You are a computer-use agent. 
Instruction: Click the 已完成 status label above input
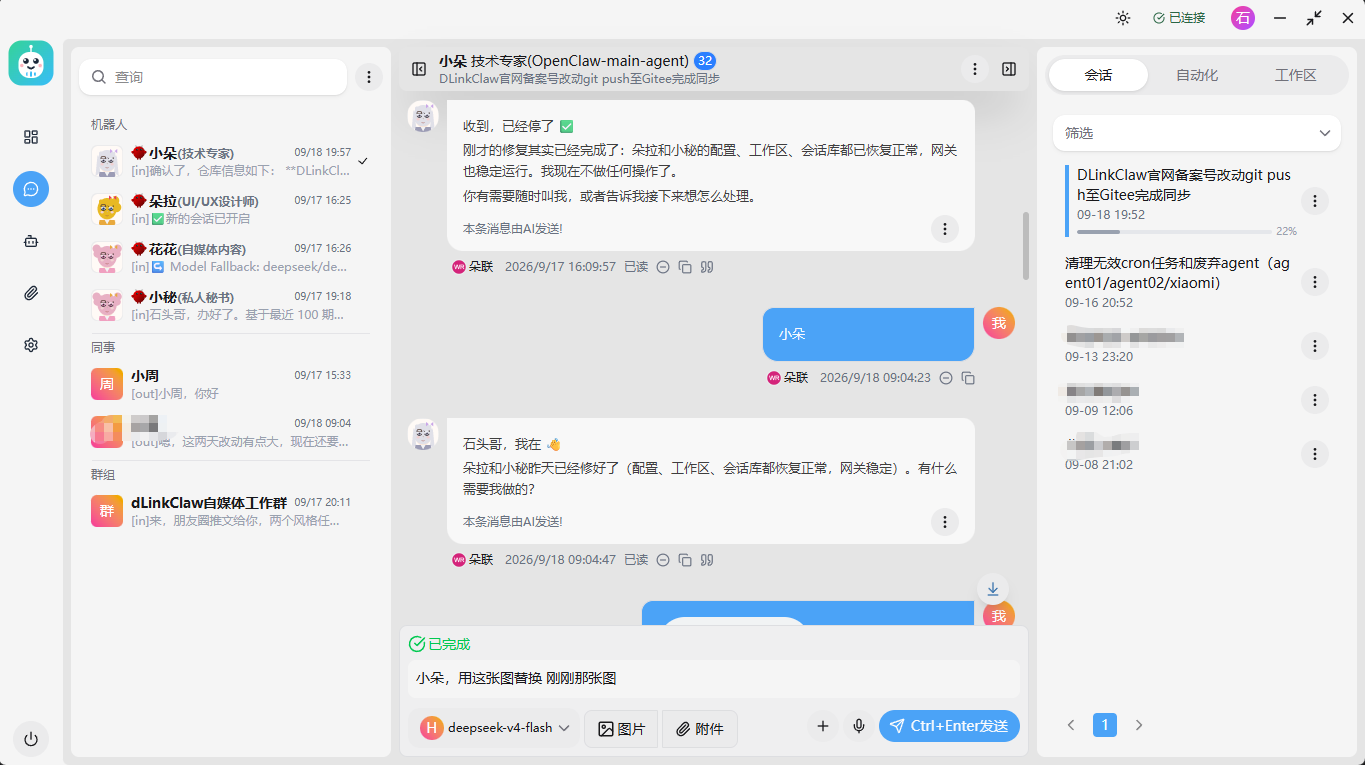point(440,644)
